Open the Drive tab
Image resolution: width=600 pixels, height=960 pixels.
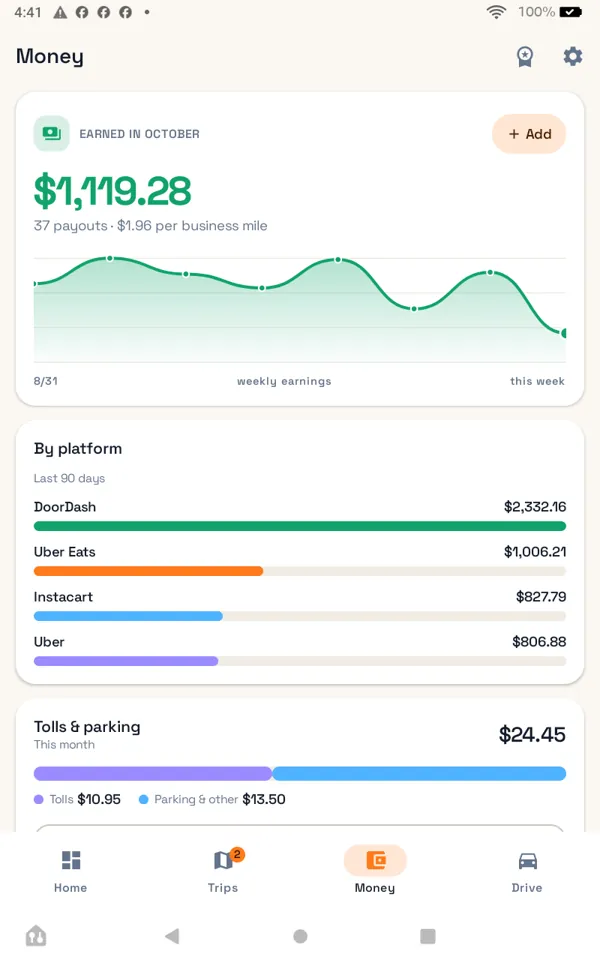point(527,871)
